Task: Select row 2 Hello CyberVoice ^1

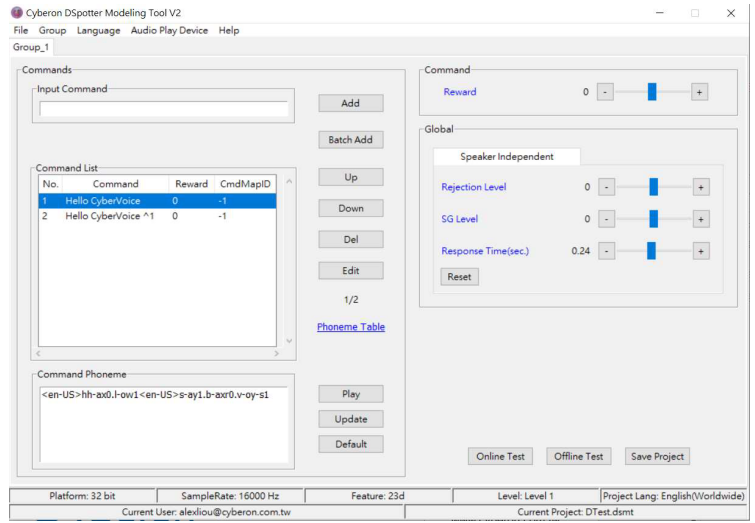Action: 157,216
